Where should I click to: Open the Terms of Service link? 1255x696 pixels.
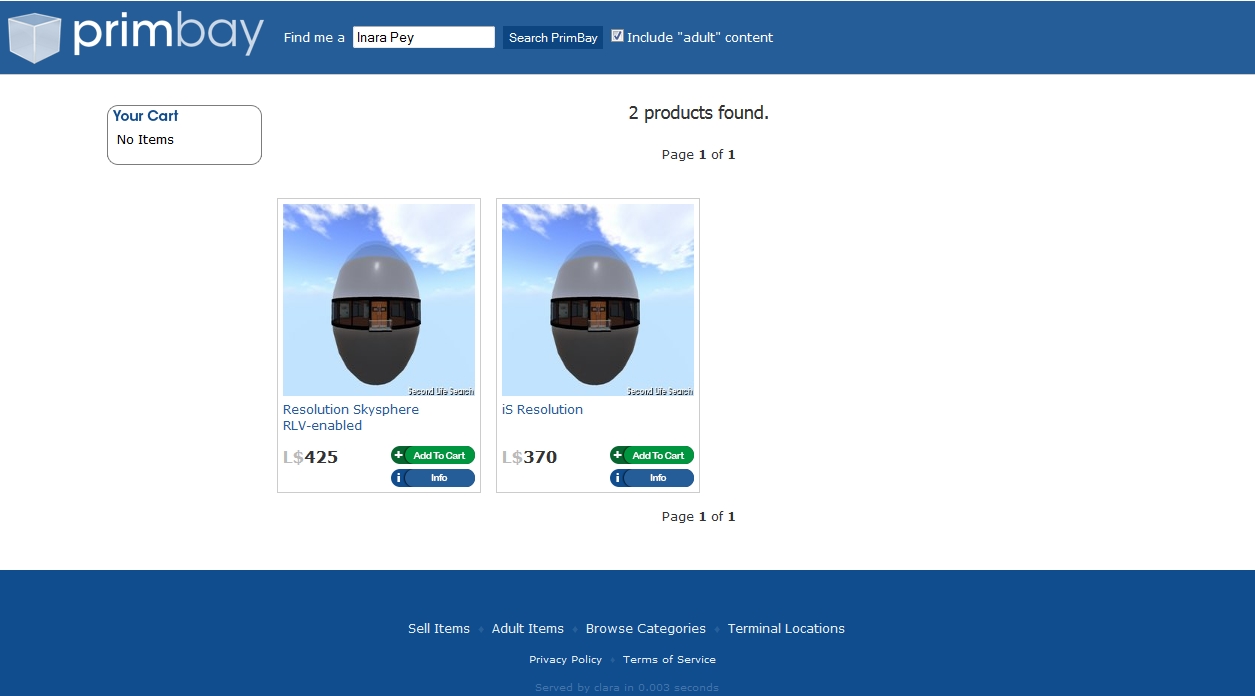pos(669,659)
